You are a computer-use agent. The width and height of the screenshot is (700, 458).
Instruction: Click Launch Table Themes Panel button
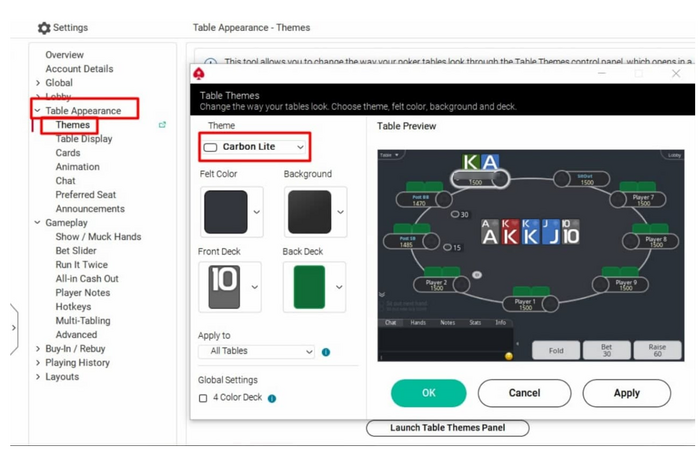448,428
